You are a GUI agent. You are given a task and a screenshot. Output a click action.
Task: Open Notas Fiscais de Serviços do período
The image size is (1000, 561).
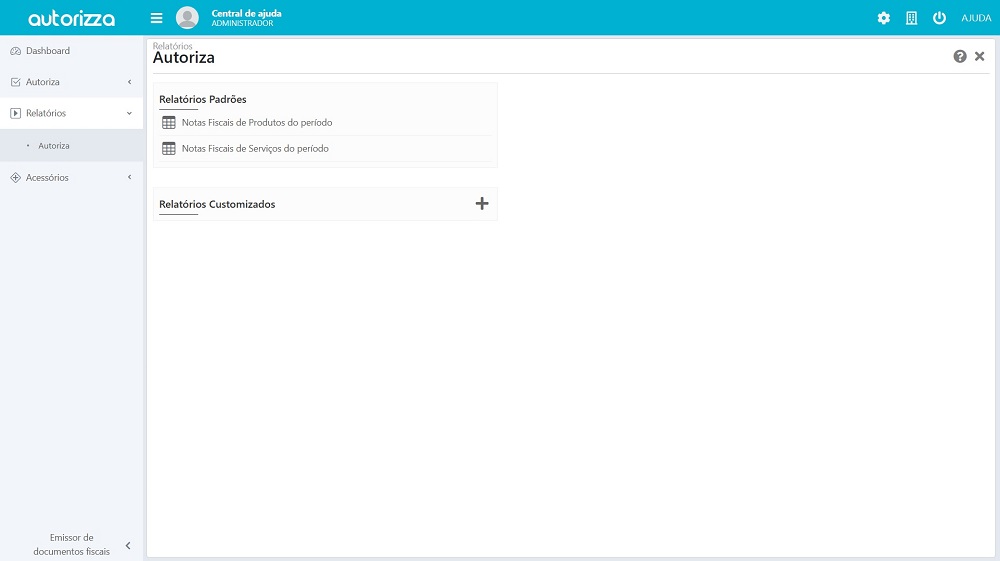click(255, 149)
